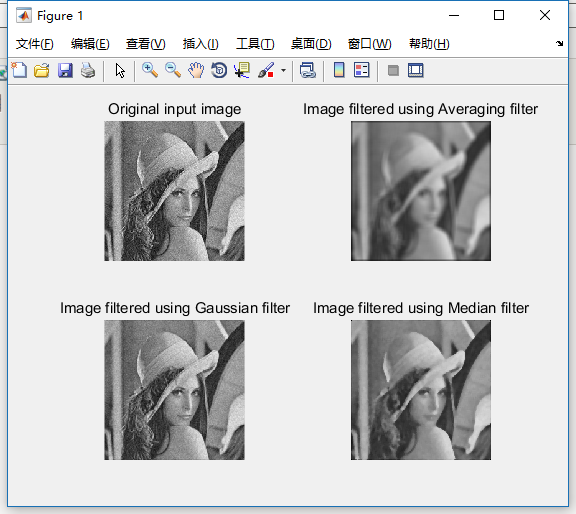Enable the Rotate 3D tool
This screenshot has width=576, height=514.
tap(219, 70)
